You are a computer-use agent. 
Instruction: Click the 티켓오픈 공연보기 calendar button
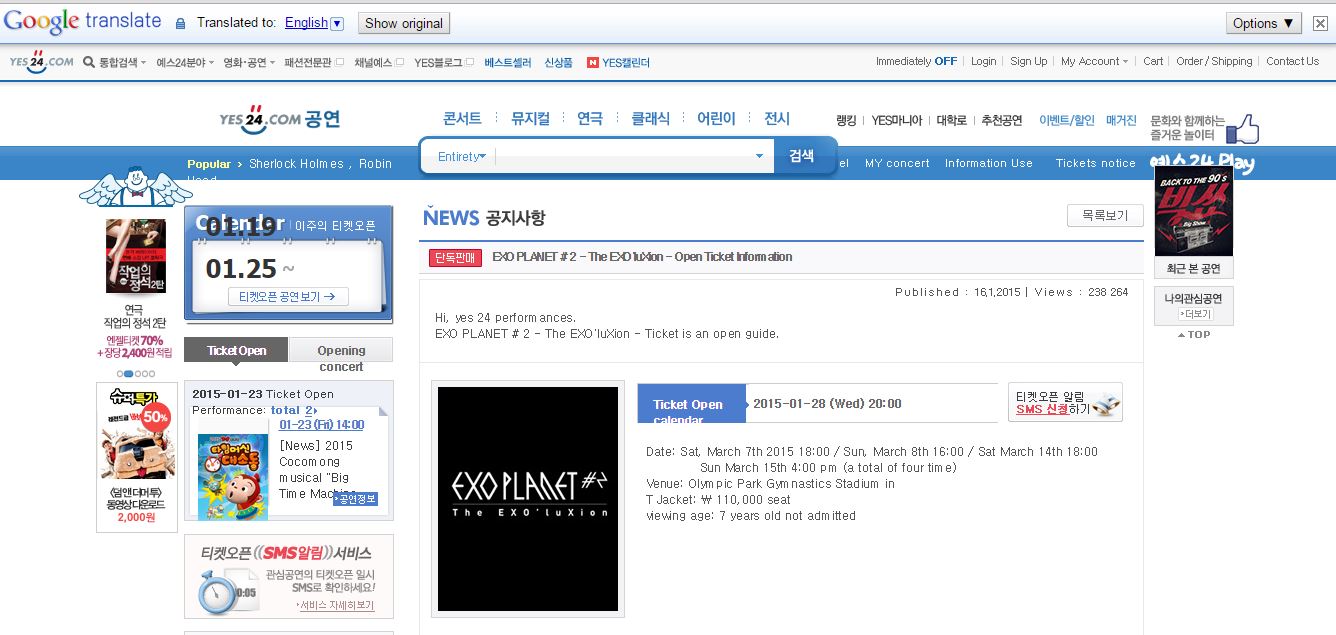point(288,296)
